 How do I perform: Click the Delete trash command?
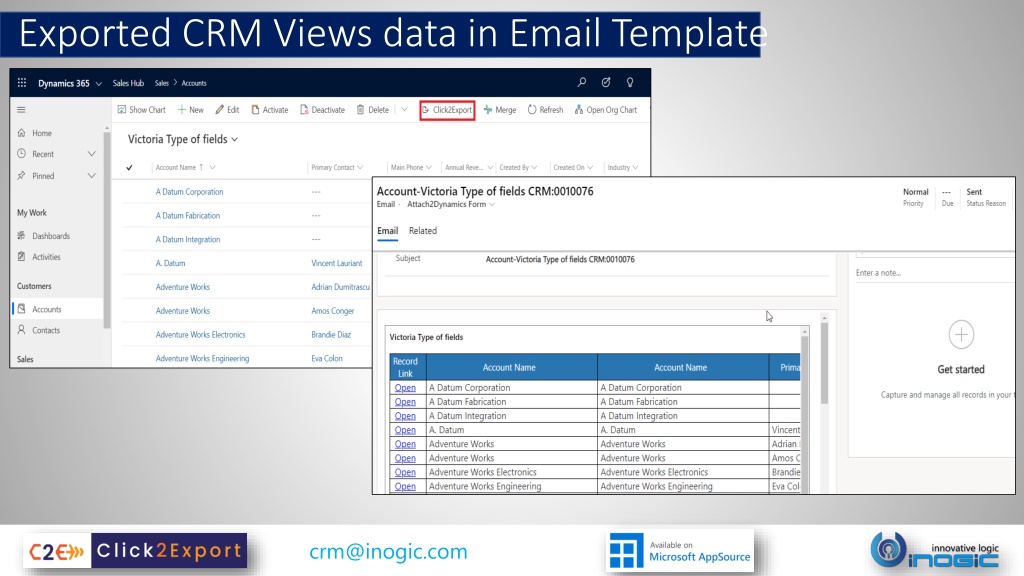(373, 110)
